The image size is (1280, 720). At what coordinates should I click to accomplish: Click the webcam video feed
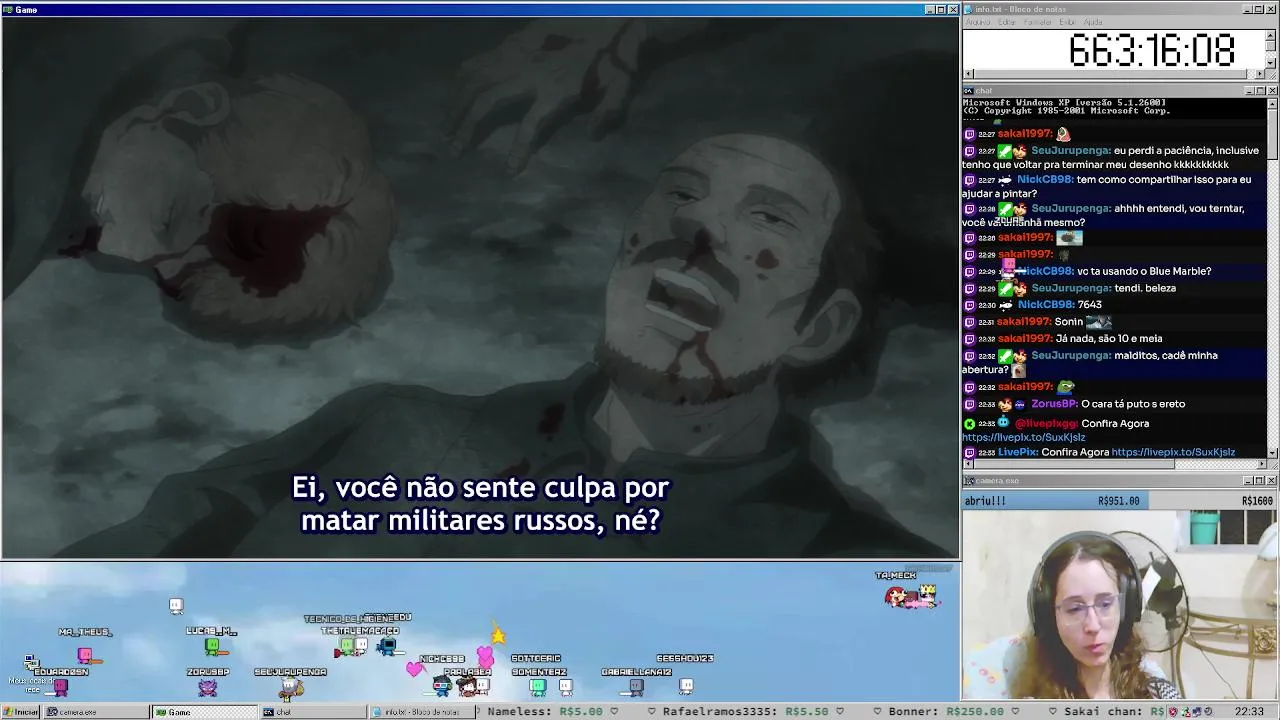pyautogui.click(x=1119, y=604)
